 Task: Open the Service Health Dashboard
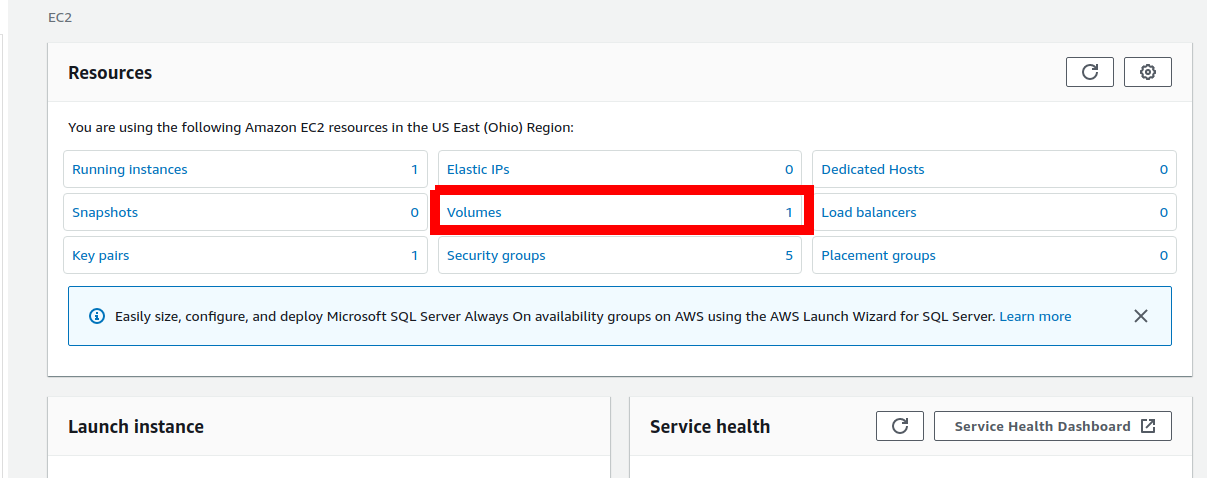point(1052,426)
